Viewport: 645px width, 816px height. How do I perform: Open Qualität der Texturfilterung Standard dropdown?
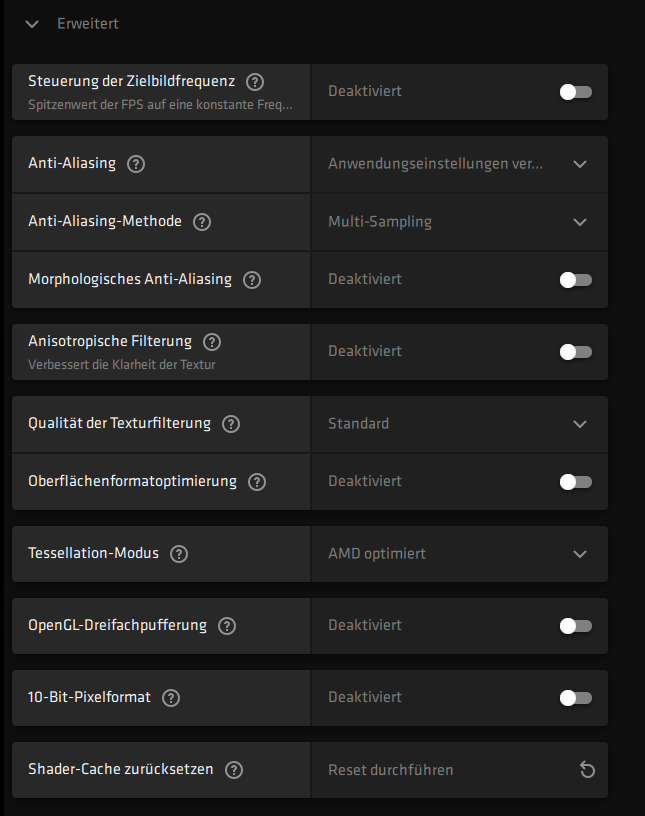coord(458,424)
